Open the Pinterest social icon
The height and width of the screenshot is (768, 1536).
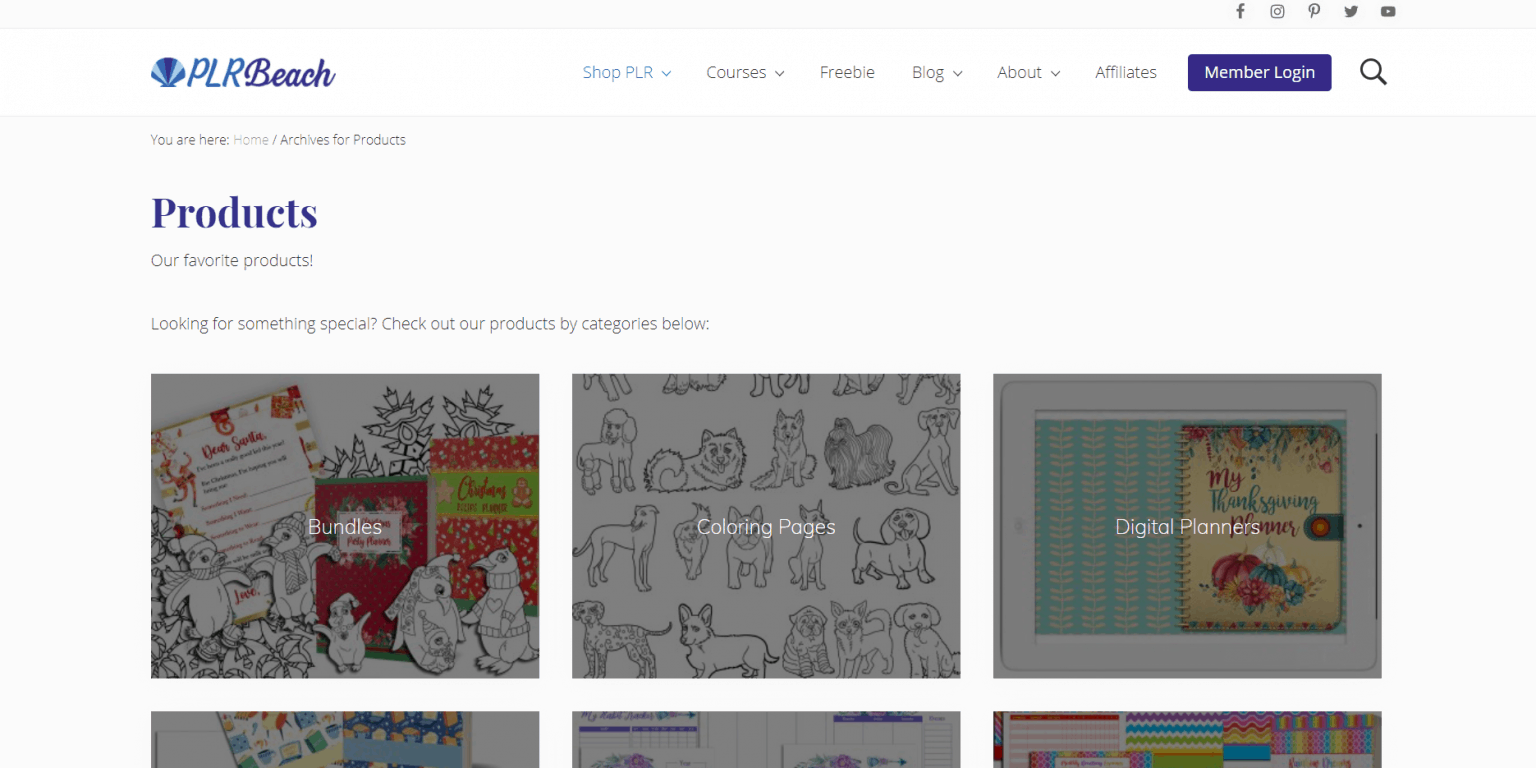tap(1314, 12)
